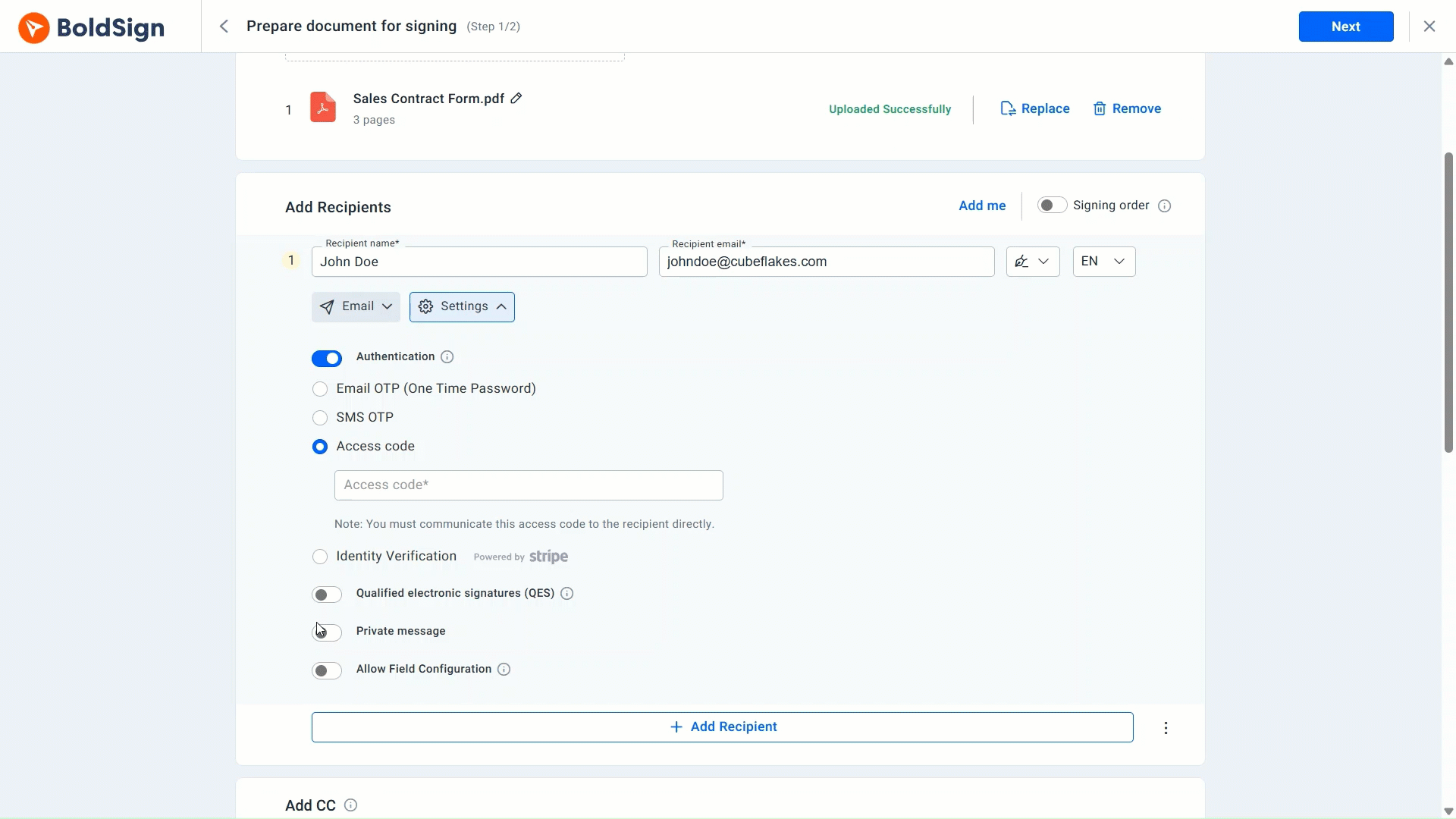
Task: Expand the Email delivery method dropdown
Action: tap(356, 307)
